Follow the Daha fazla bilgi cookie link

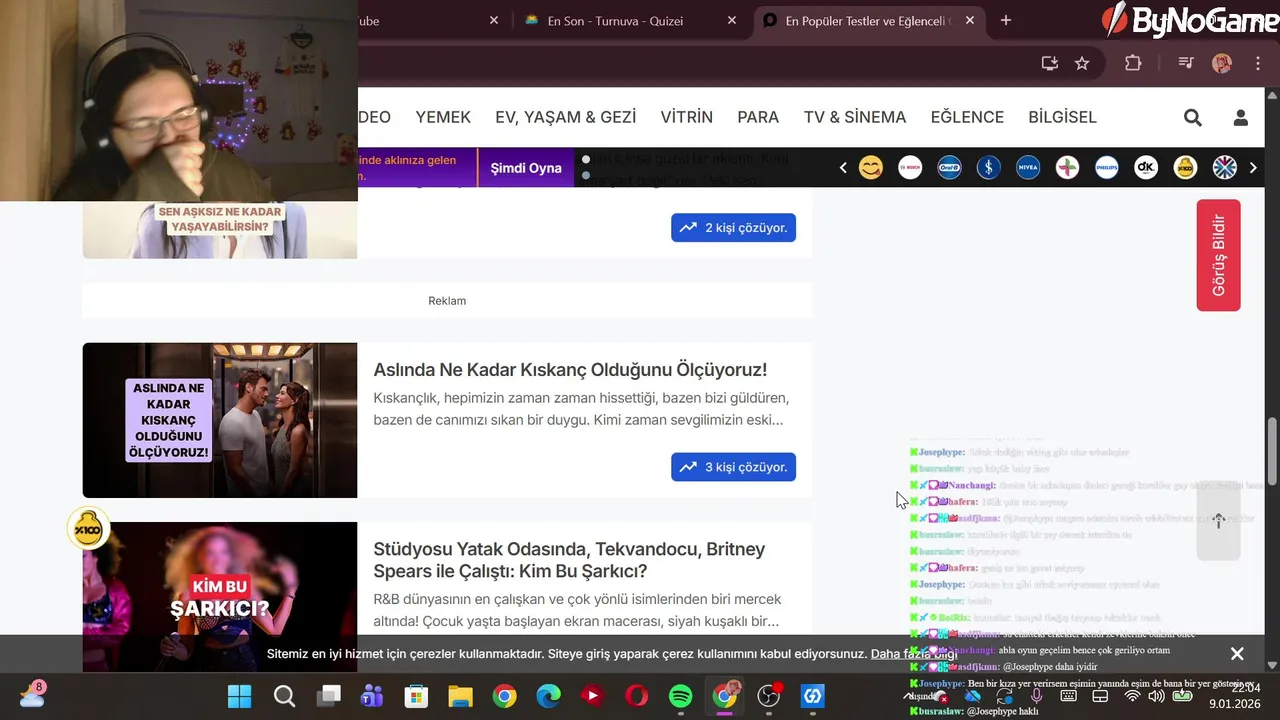pos(914,654)
